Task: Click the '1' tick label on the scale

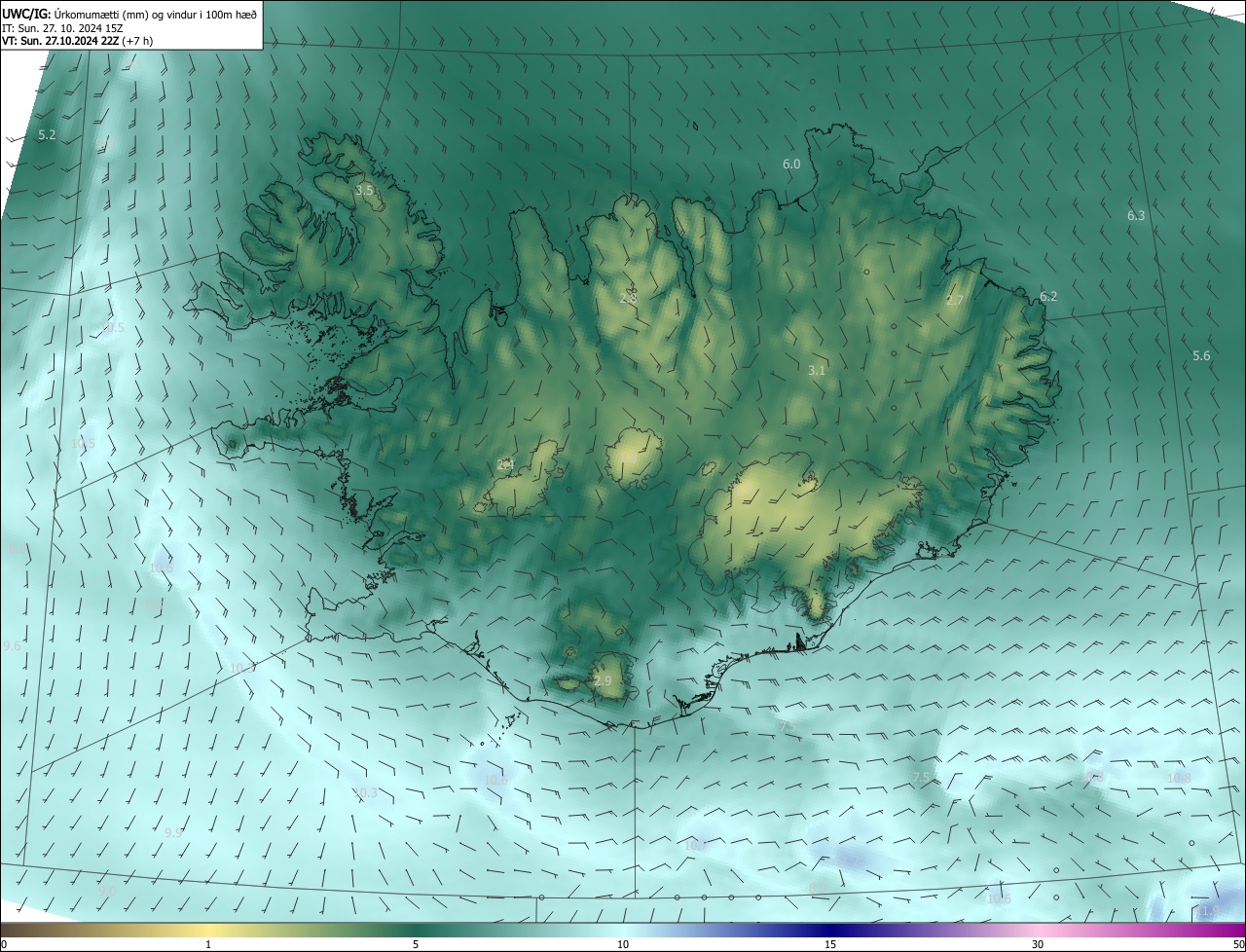Action: coord(208,944)
